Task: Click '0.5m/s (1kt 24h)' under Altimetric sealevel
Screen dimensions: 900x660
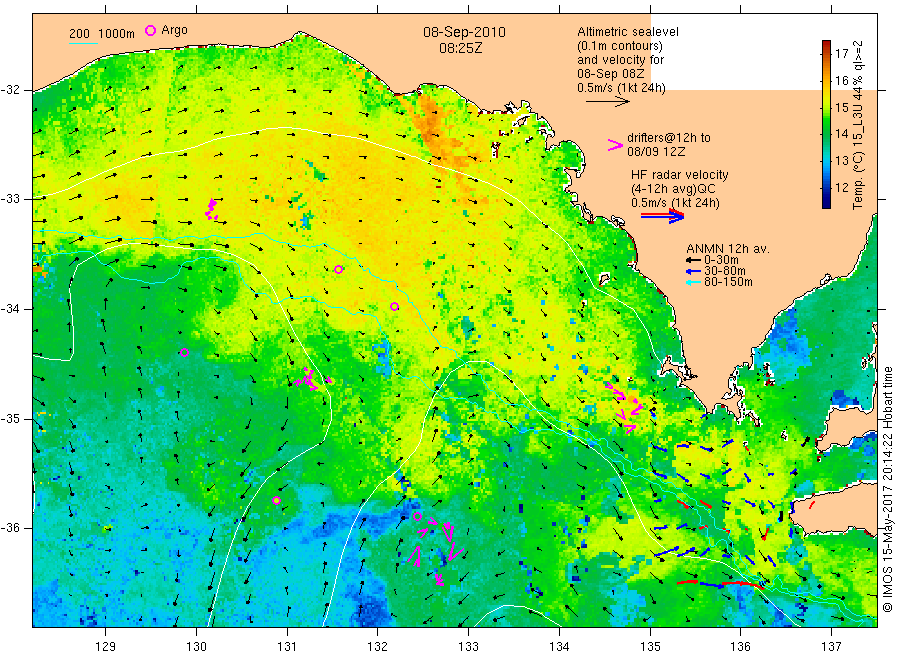Action: 622,88
